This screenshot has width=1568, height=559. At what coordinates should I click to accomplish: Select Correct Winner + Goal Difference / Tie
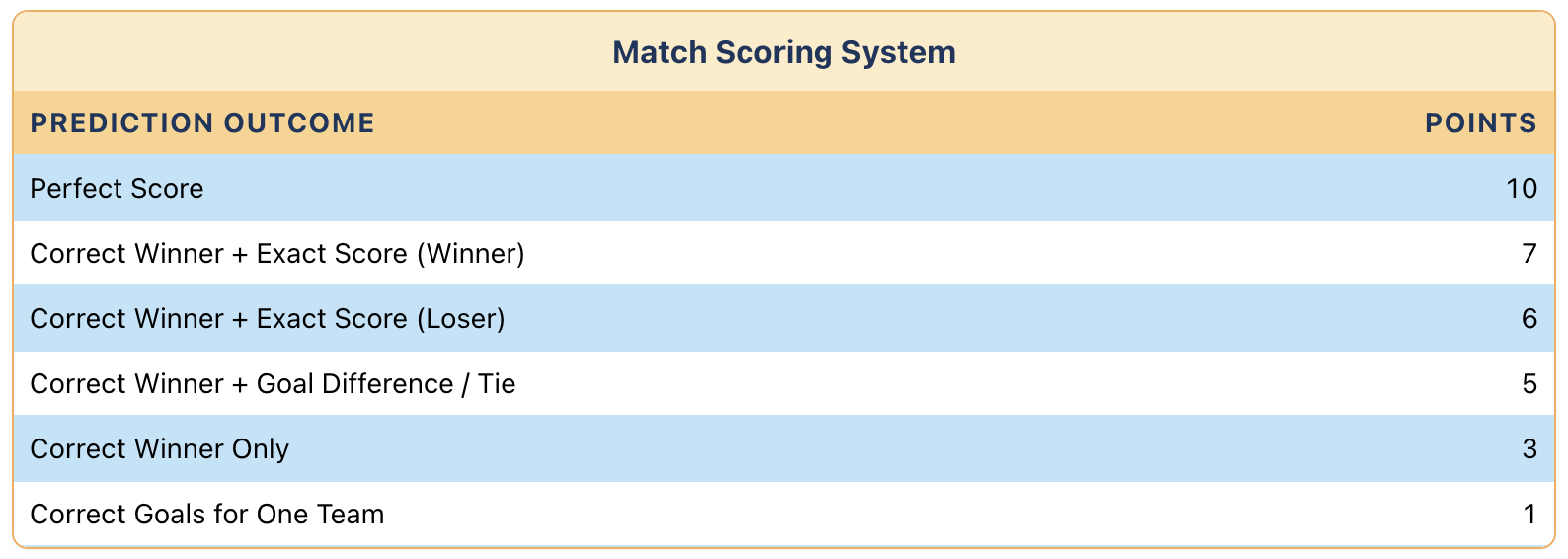click(273, 384)
